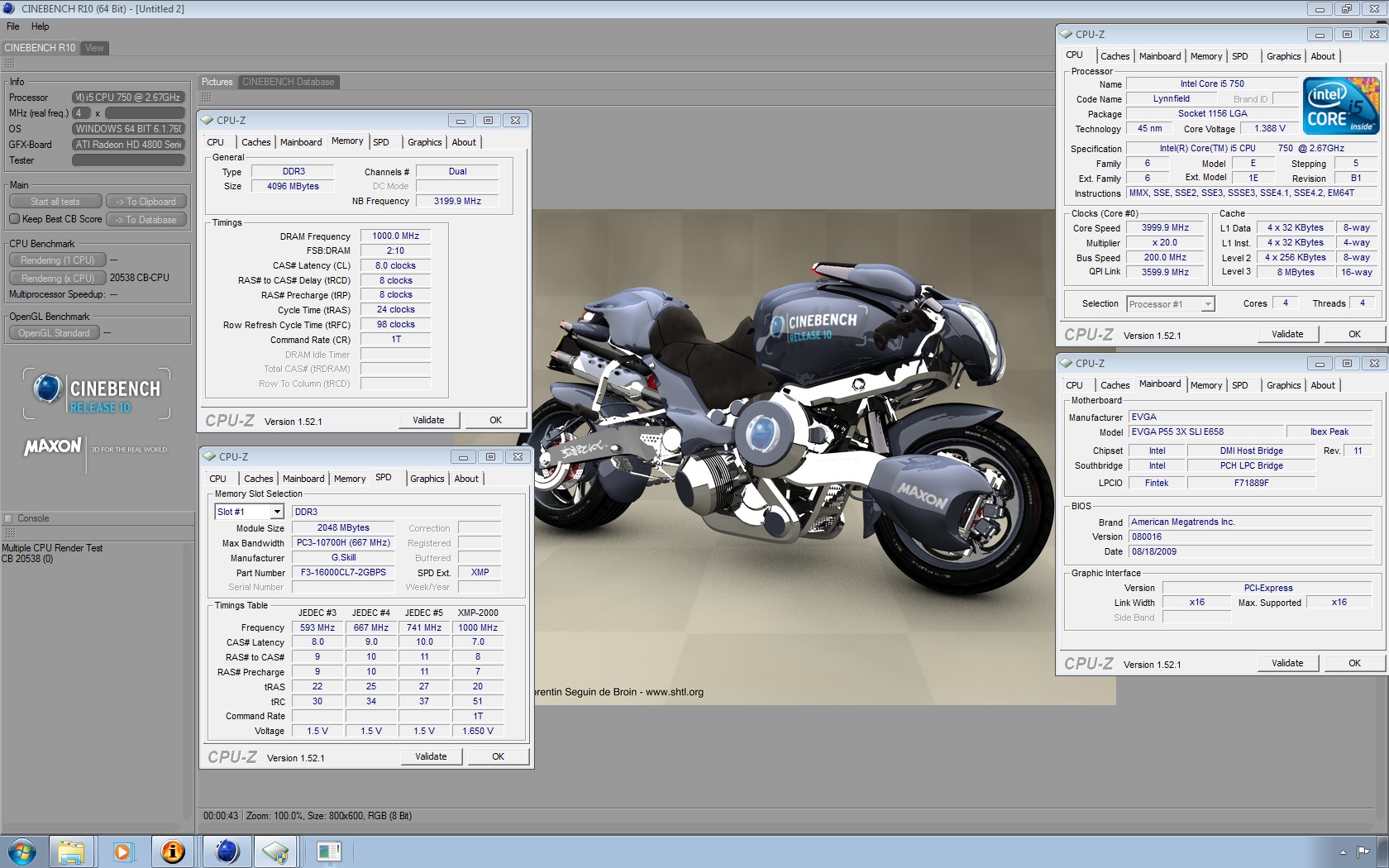The width and height of the screenshot is (1389, 868).
Task: Open the File menu
Action: 13,26
